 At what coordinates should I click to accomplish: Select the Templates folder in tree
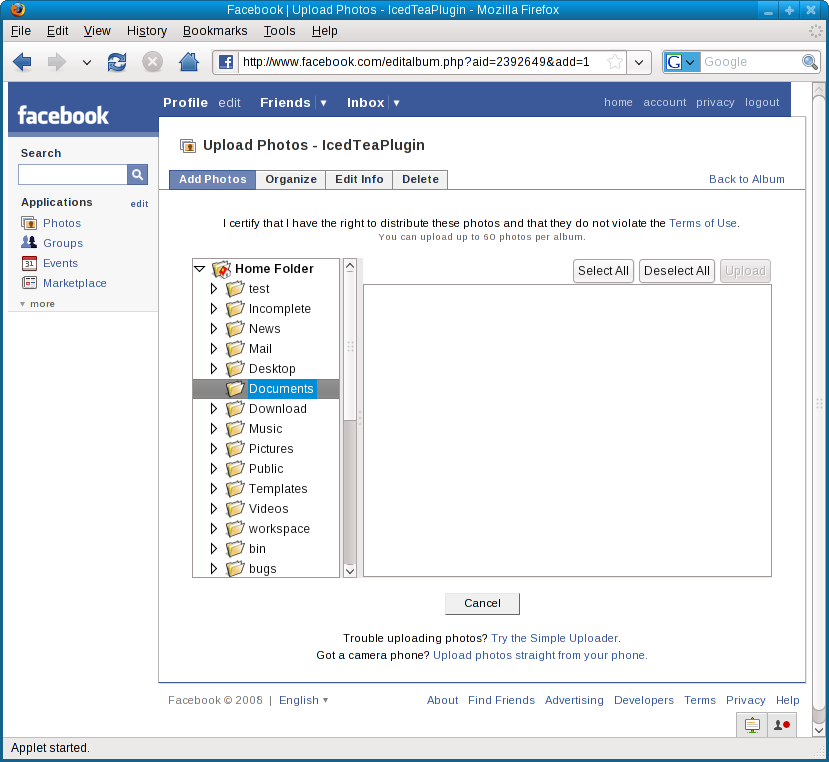point(278,489)
